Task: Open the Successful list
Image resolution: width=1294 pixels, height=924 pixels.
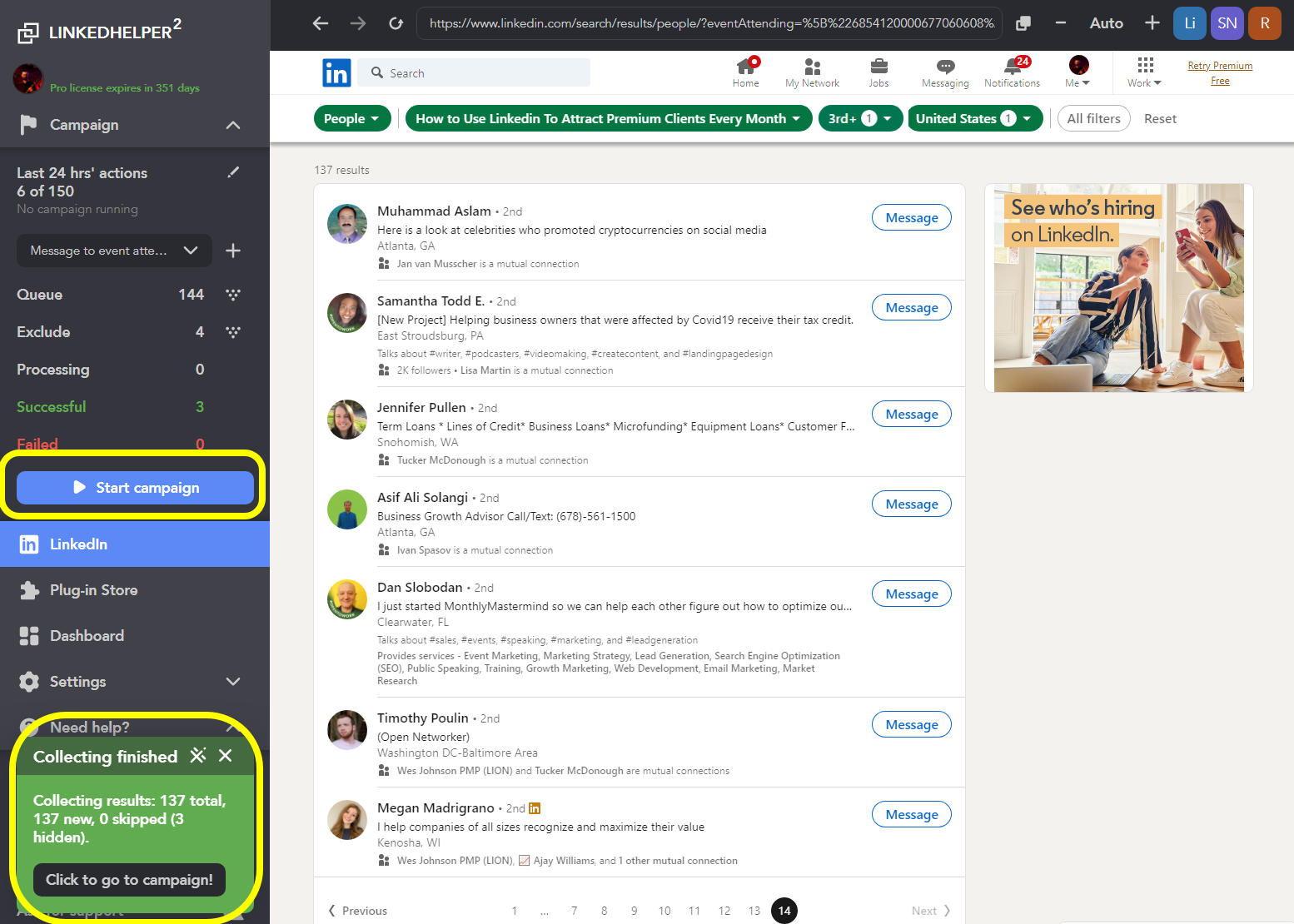Action: coord(110,407)
